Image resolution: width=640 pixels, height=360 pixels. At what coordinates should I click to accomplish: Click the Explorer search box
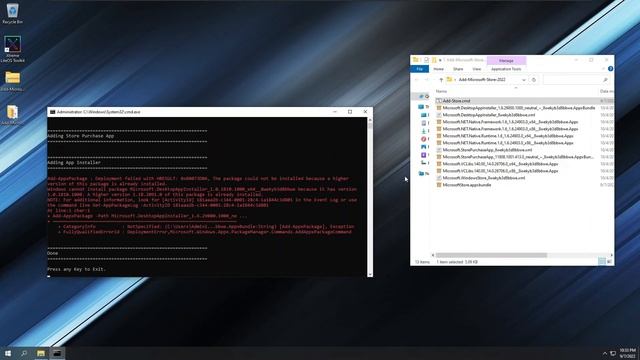pos(576,80)
